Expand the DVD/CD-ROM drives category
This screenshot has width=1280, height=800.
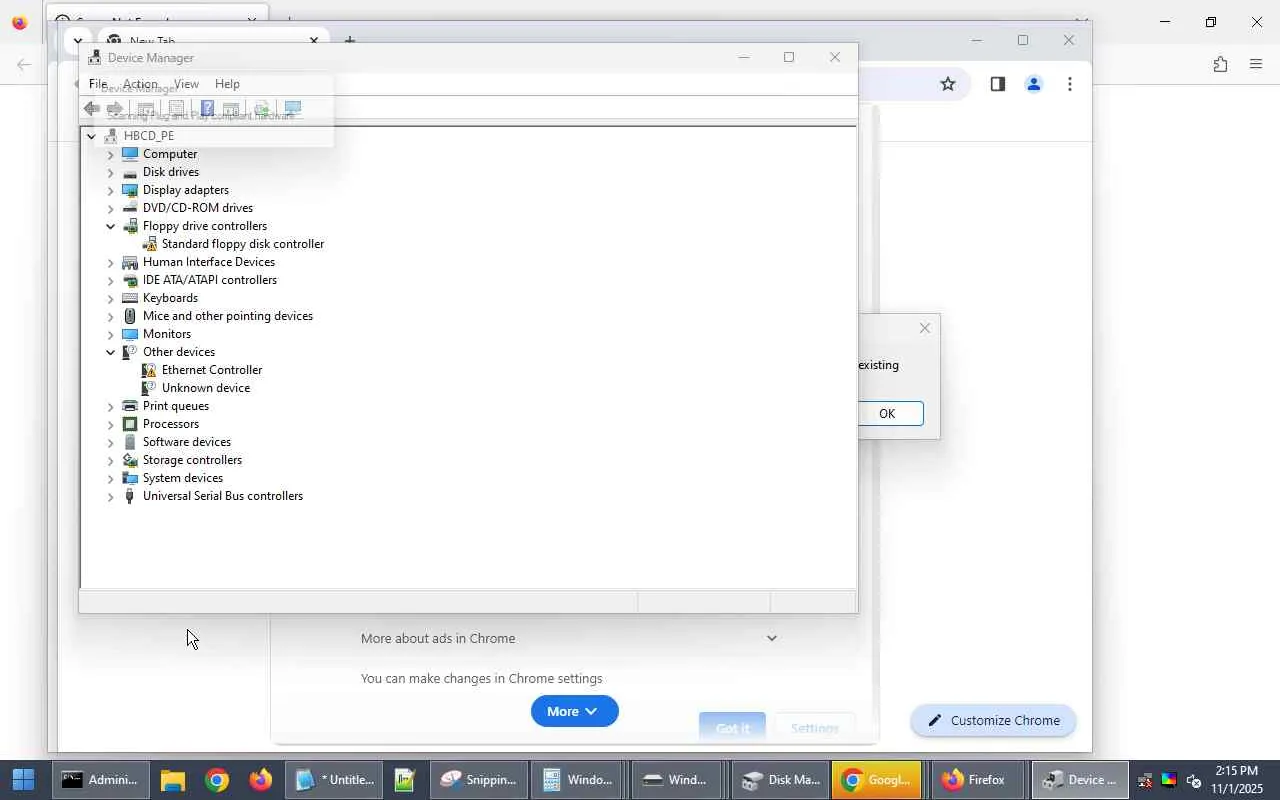[x=110, y=208]
